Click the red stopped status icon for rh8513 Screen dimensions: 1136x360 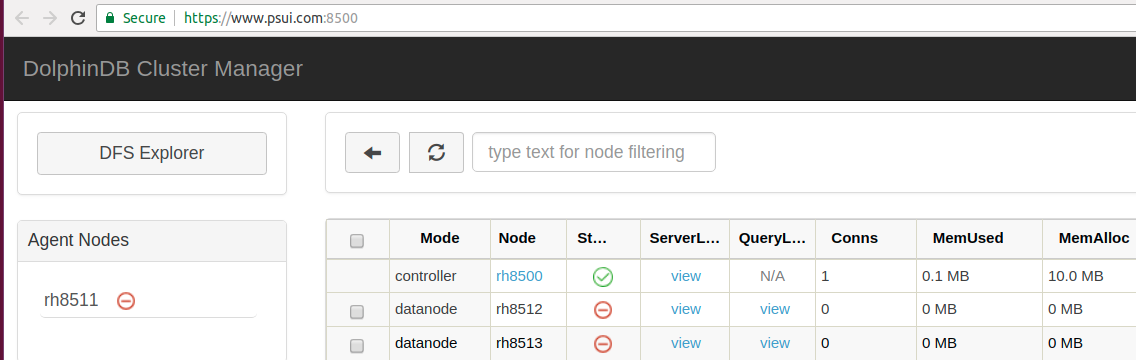603,343
